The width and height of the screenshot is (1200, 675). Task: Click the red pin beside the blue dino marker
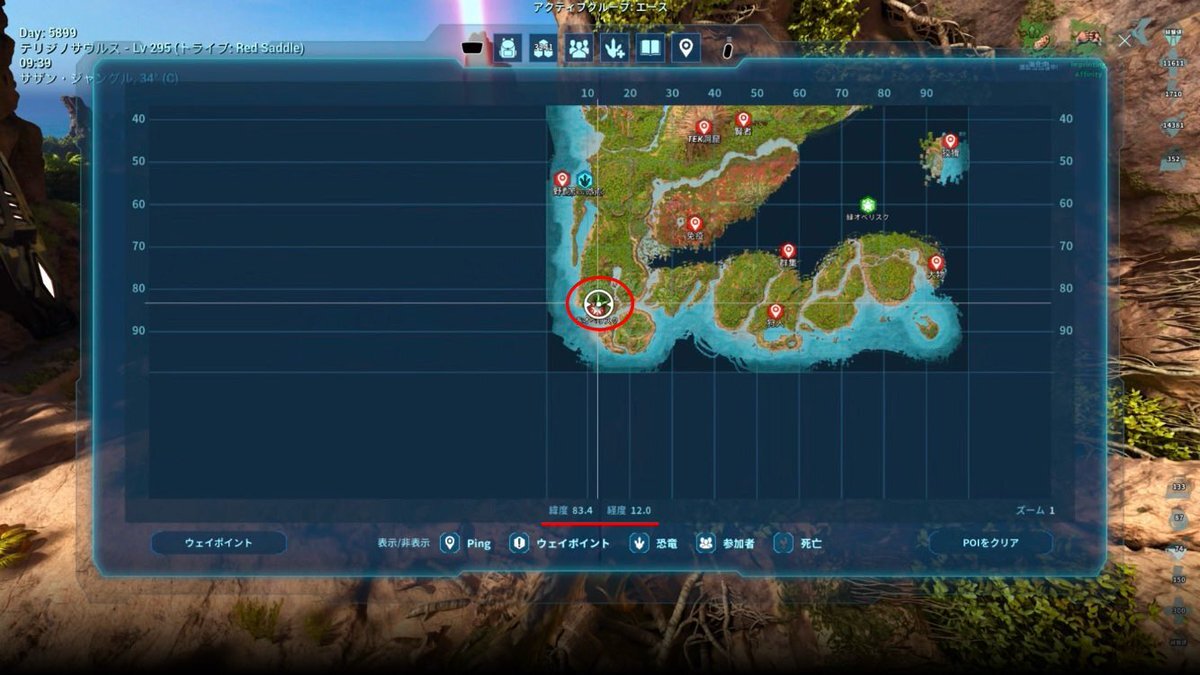pos(562,180)
